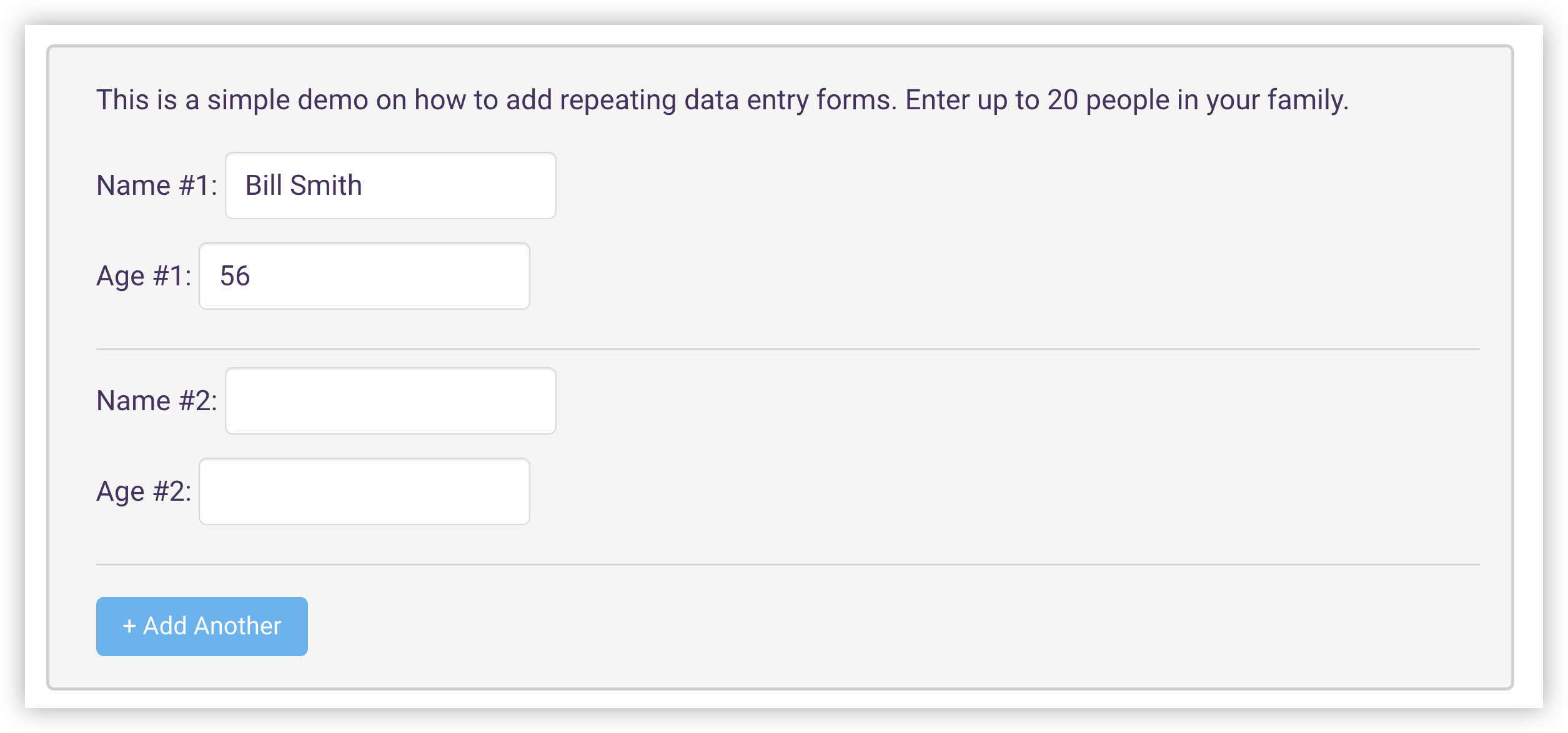Screen dimensions: 1568x733
Task: Select the empty Name #2 field
Action: [x=390, y=401]
